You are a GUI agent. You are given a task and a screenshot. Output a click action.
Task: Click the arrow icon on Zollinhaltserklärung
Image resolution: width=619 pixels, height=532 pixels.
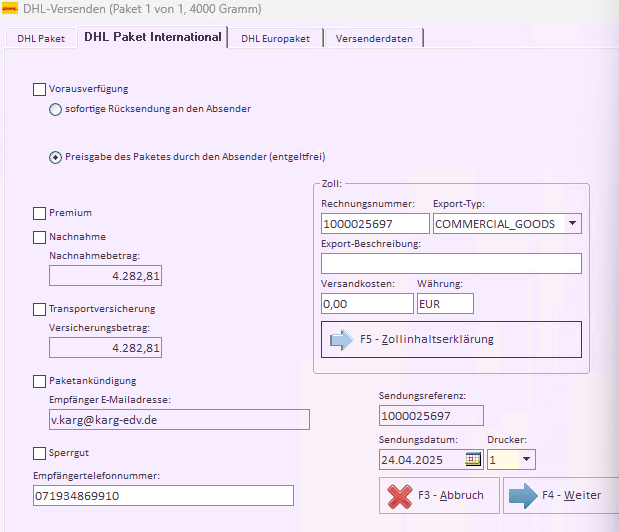tap(341, 340)
